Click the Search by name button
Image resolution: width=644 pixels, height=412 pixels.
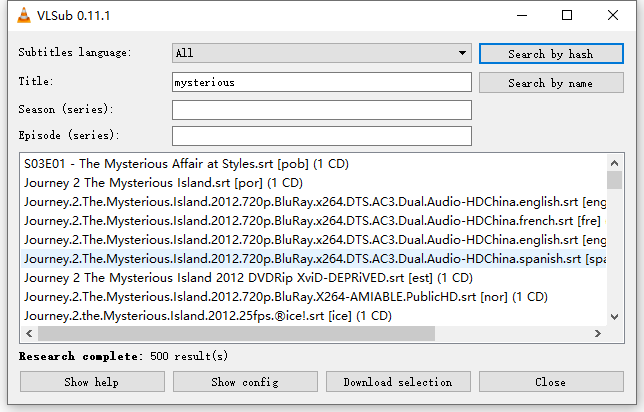coord(551,83)
